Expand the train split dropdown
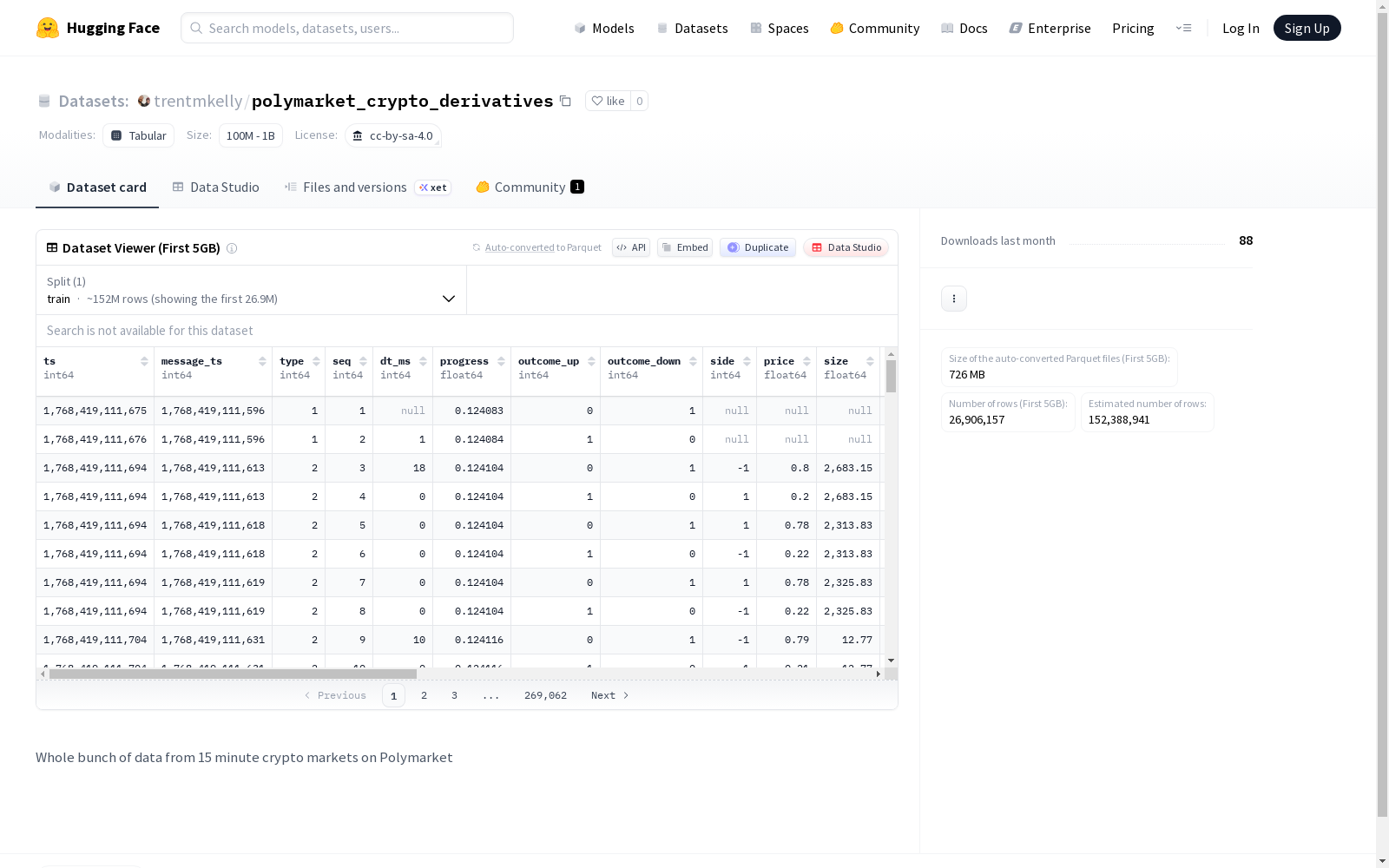 click(x=252, y=290)
